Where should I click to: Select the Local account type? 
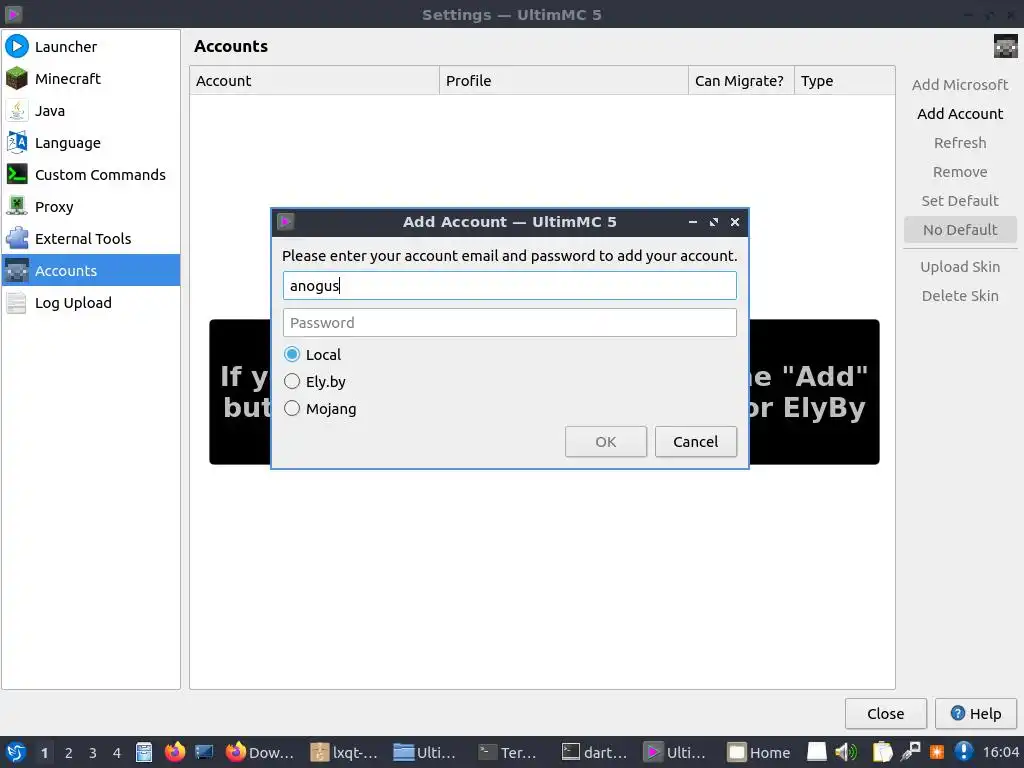[313, 355]
